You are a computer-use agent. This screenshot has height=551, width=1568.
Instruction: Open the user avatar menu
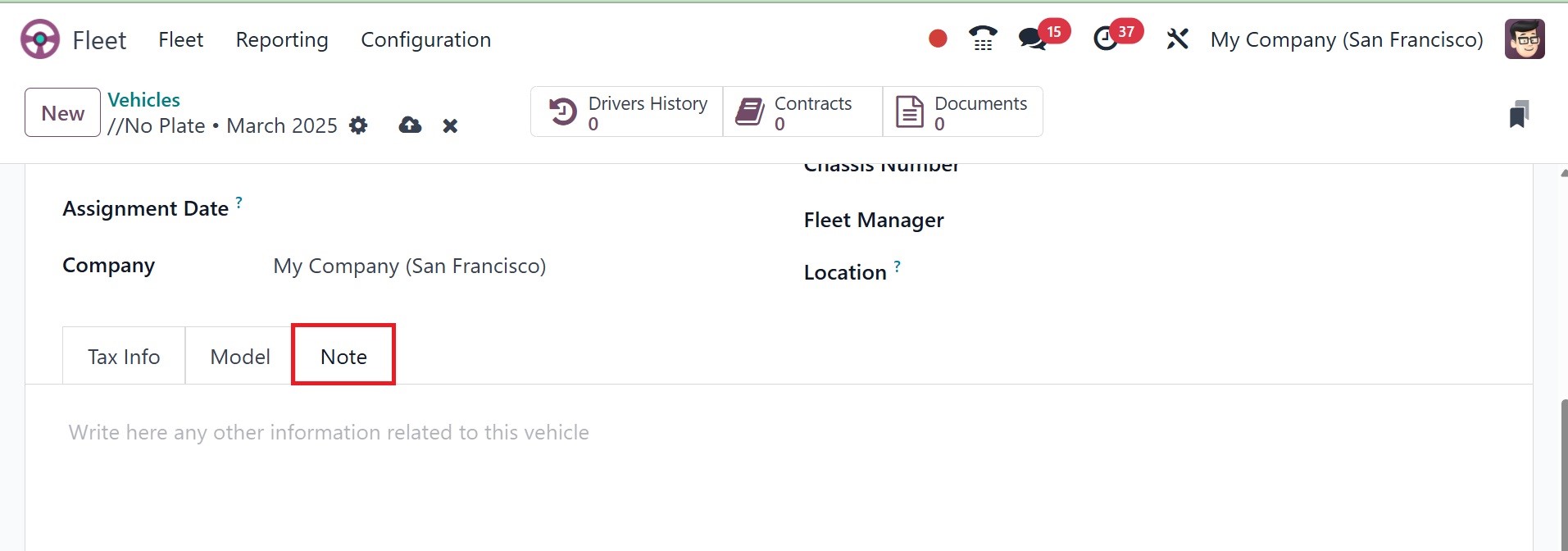[x=1525, y=39]
